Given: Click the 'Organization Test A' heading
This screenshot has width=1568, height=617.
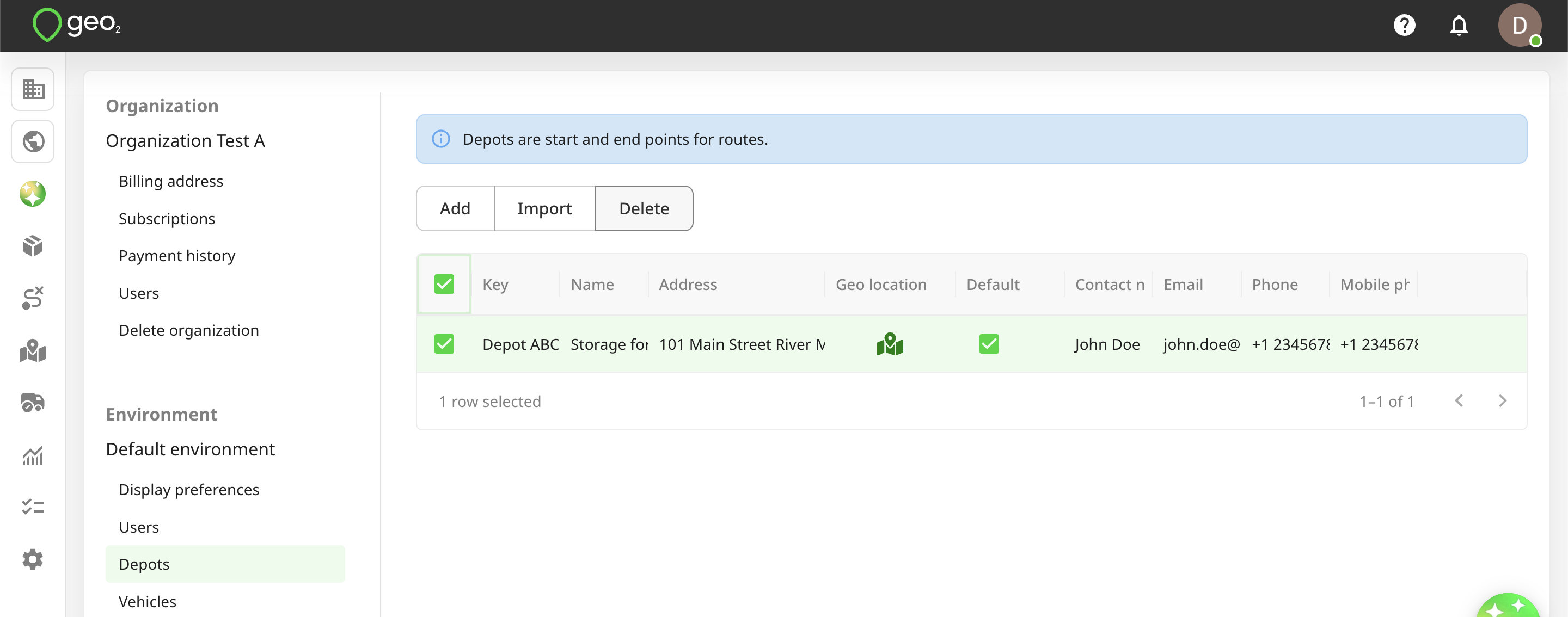Looking at the screenshot, I should click(186, 141).
